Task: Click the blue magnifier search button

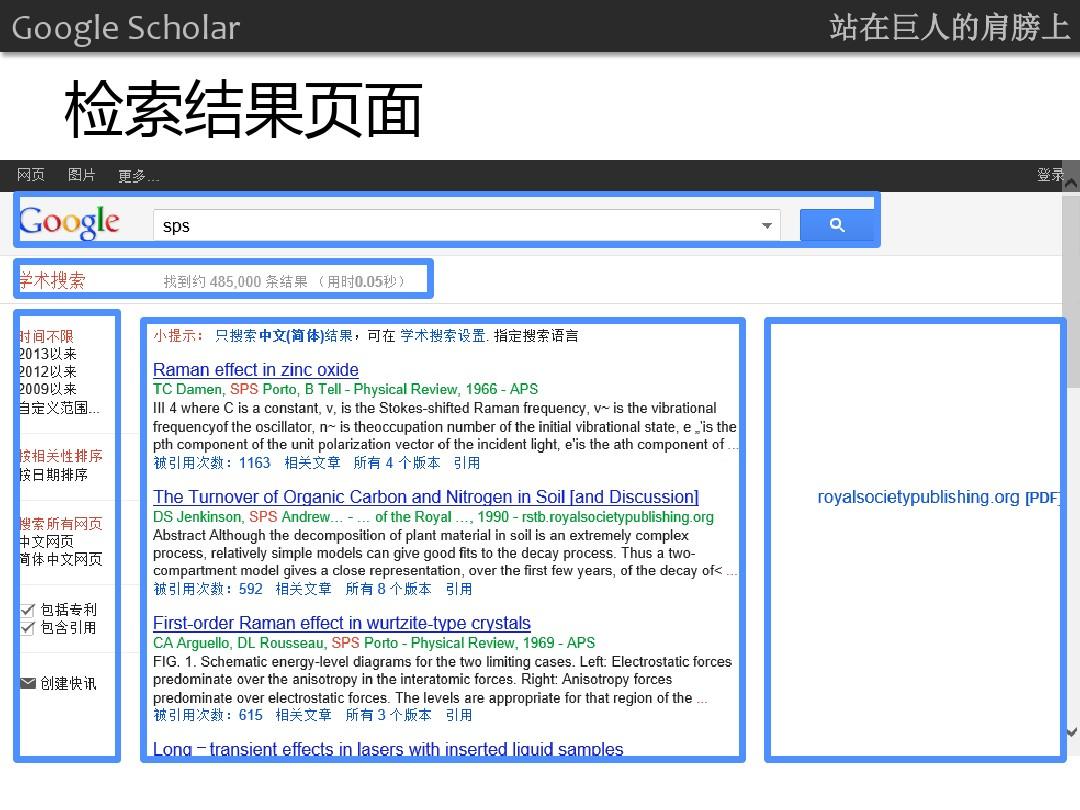Action: point(837,226)
